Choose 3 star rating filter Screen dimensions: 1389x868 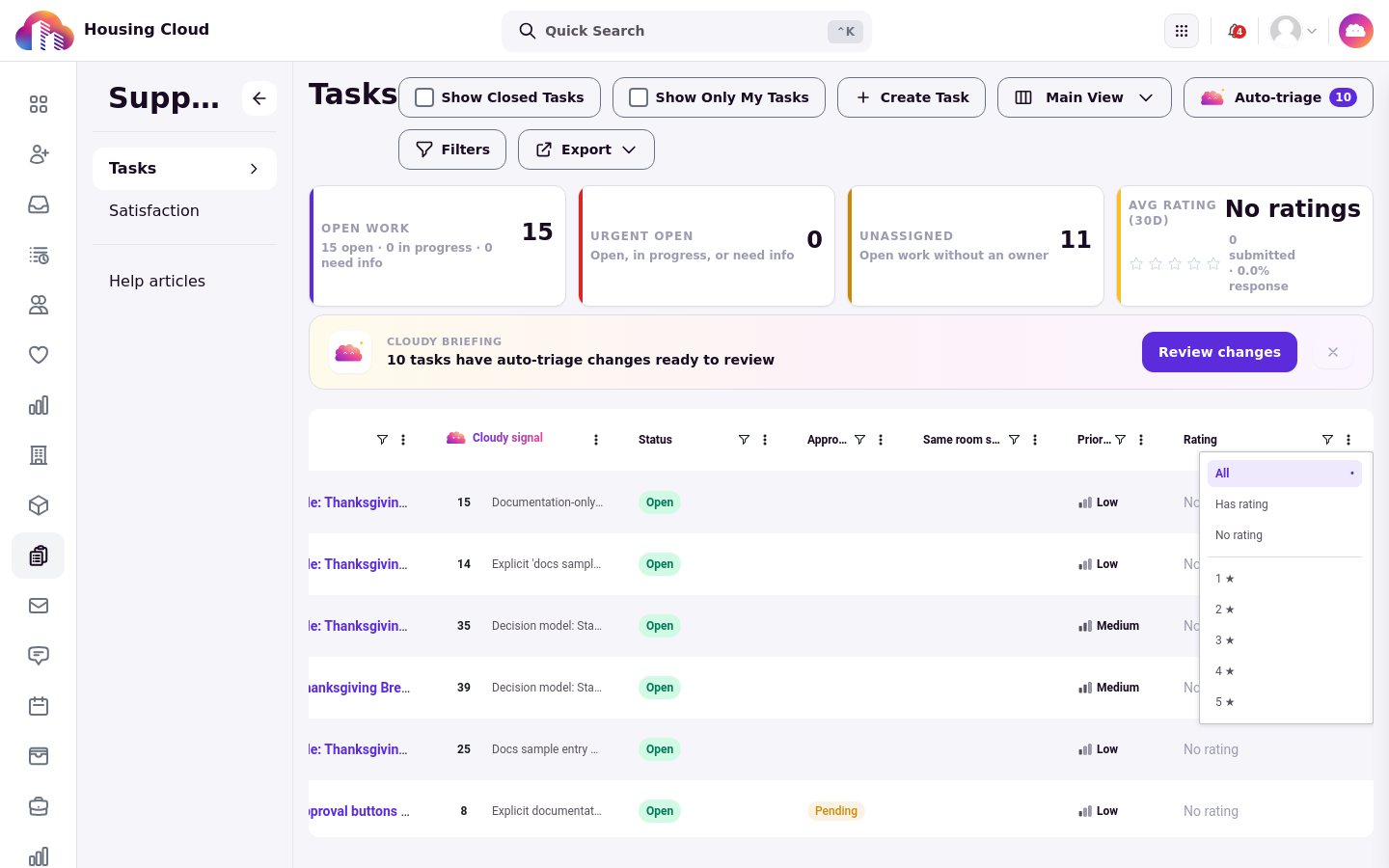point(1285,640)
